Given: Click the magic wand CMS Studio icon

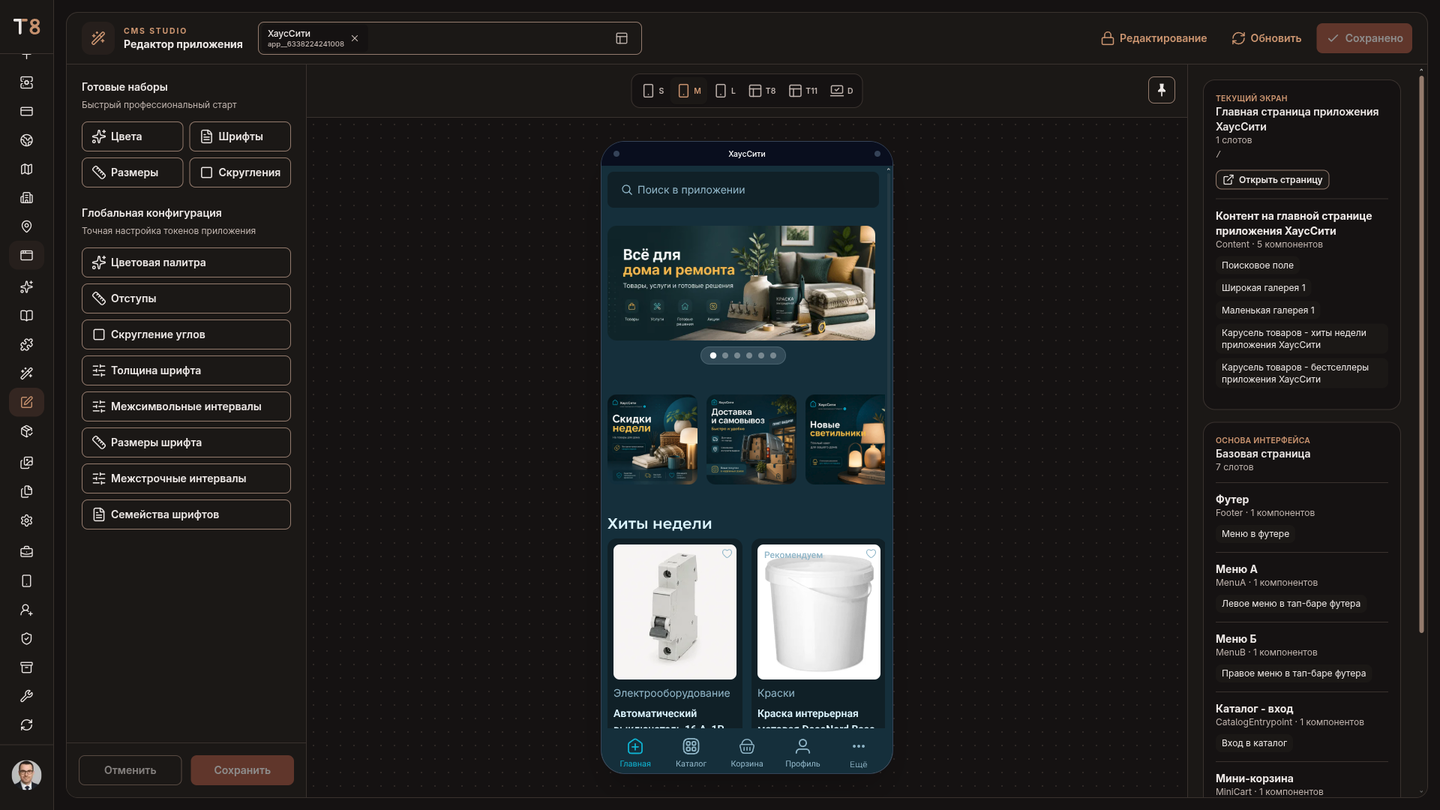Looking at the screenshot, I should pos(98,38).
